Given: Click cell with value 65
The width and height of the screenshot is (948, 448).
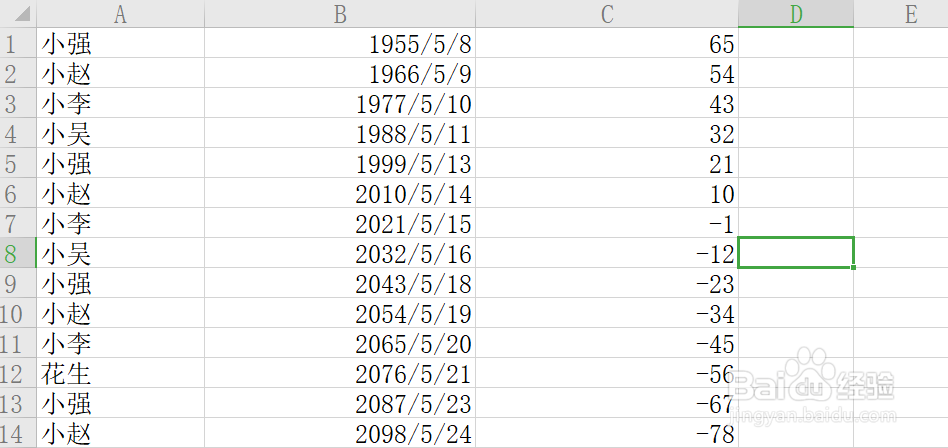Looking at the screenshot, I should pyautogui.click(x=607, y=43).
